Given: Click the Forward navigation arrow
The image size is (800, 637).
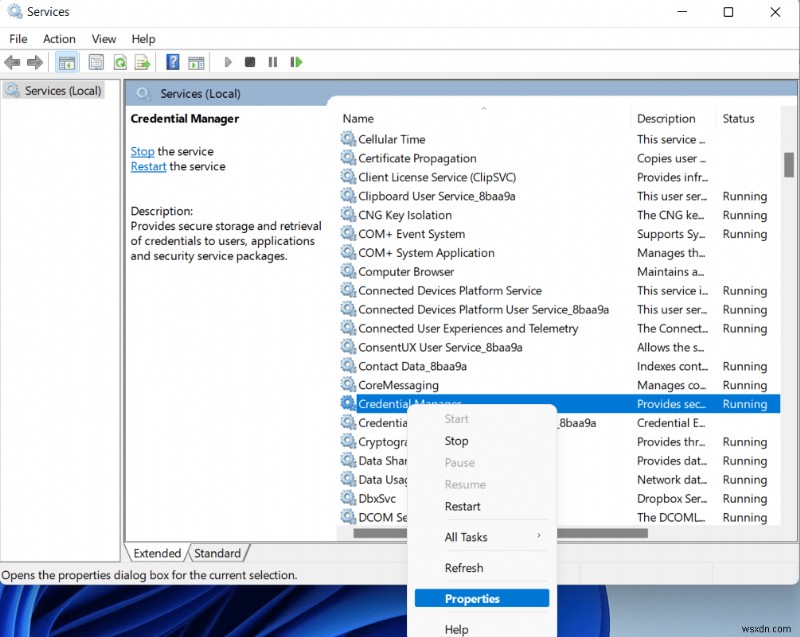Looking at the screenshot, I should (x=36, y=62).
